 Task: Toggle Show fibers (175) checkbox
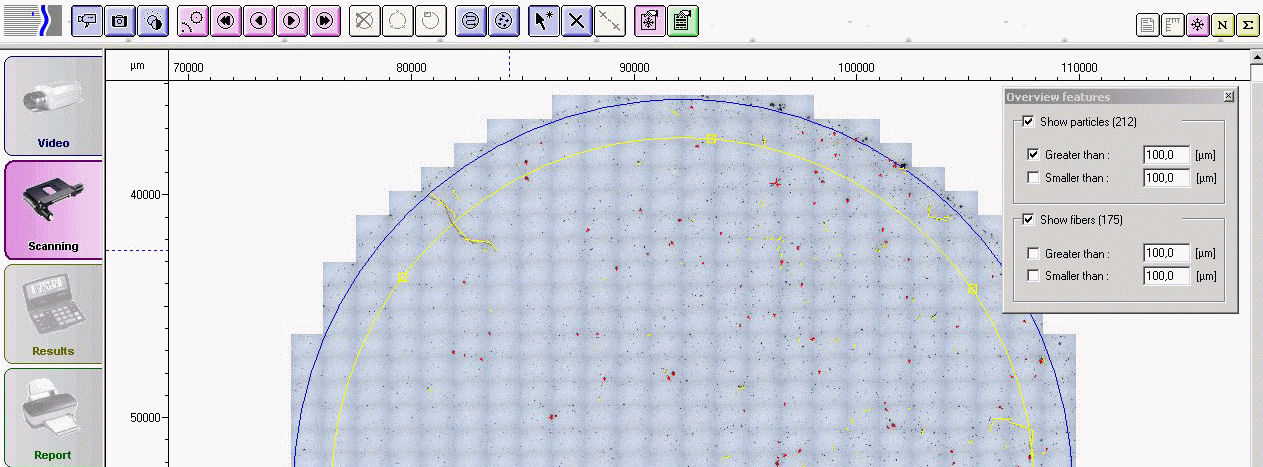1028,220
